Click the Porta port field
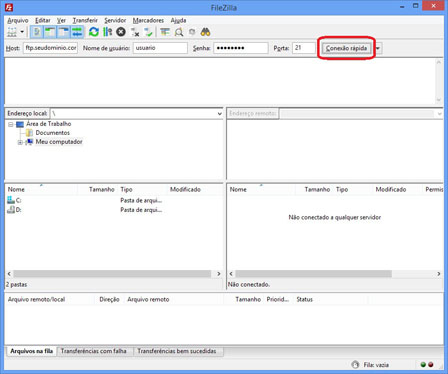This screenshot has height=374, width=448. pyautogui.click(x=304, y=48)
